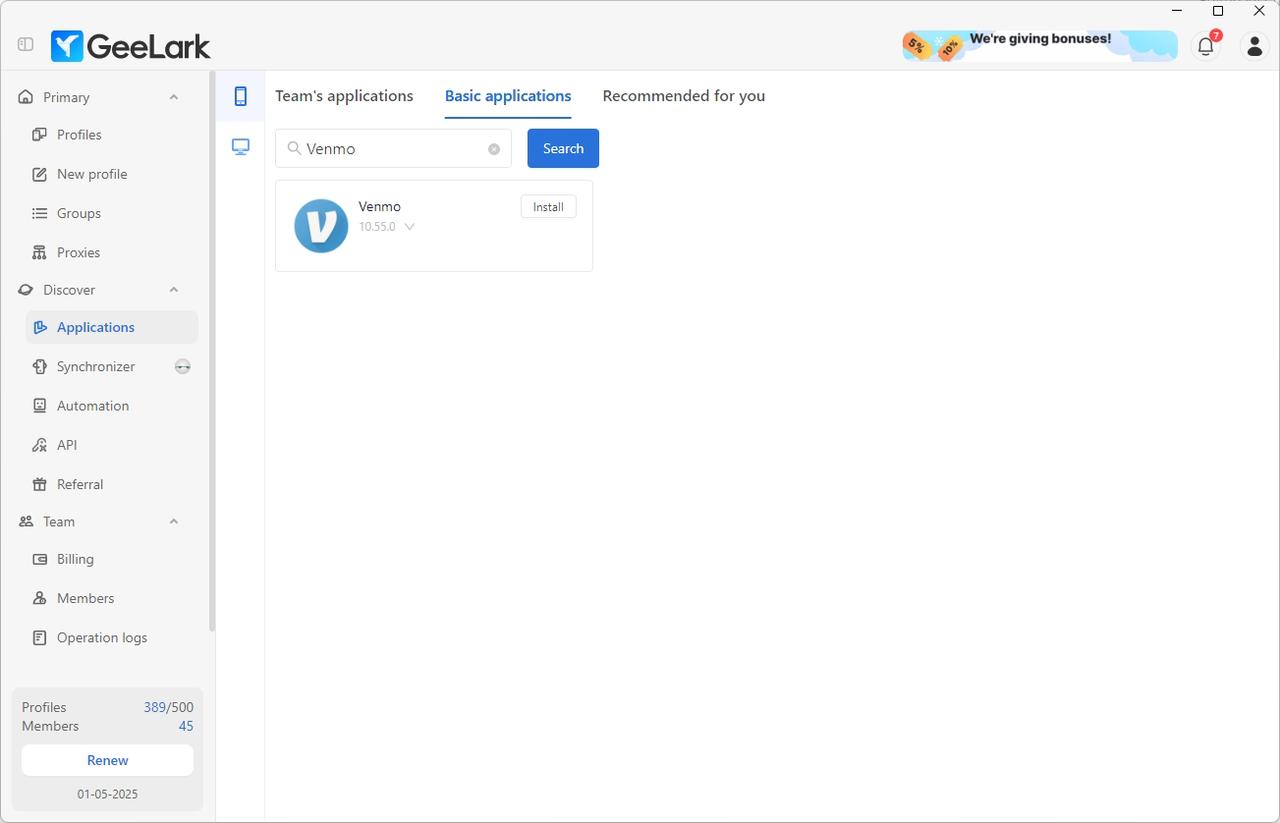Collapse the Team section
Viewport: 1280px width, 823px height.
[x=174, y=522]
